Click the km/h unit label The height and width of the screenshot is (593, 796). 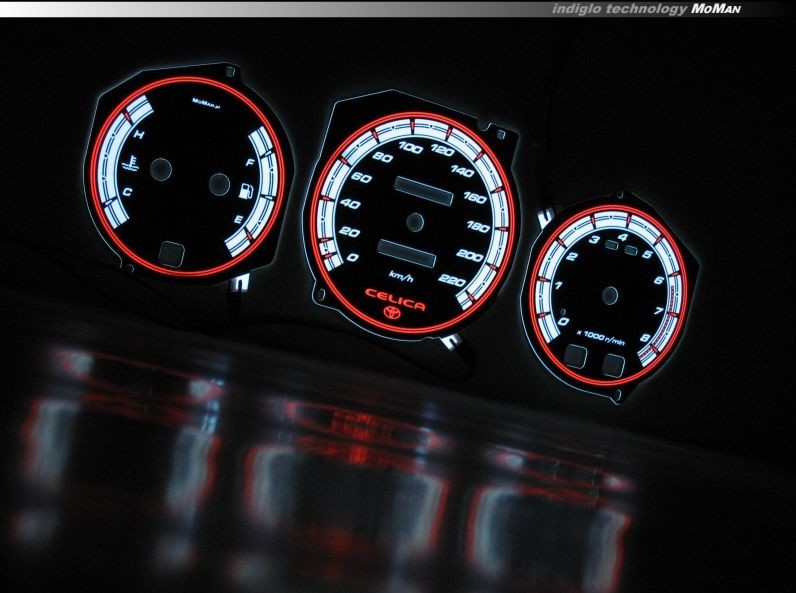(x=401, y=277)
